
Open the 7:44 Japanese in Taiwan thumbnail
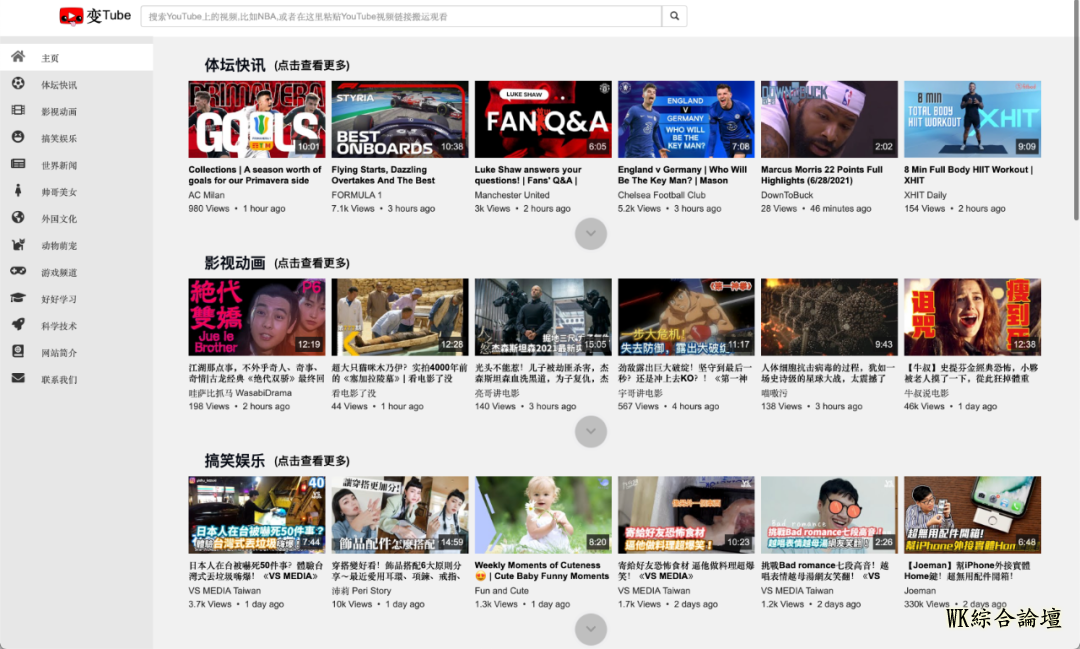pyautogui.click(x=257, y=515)
